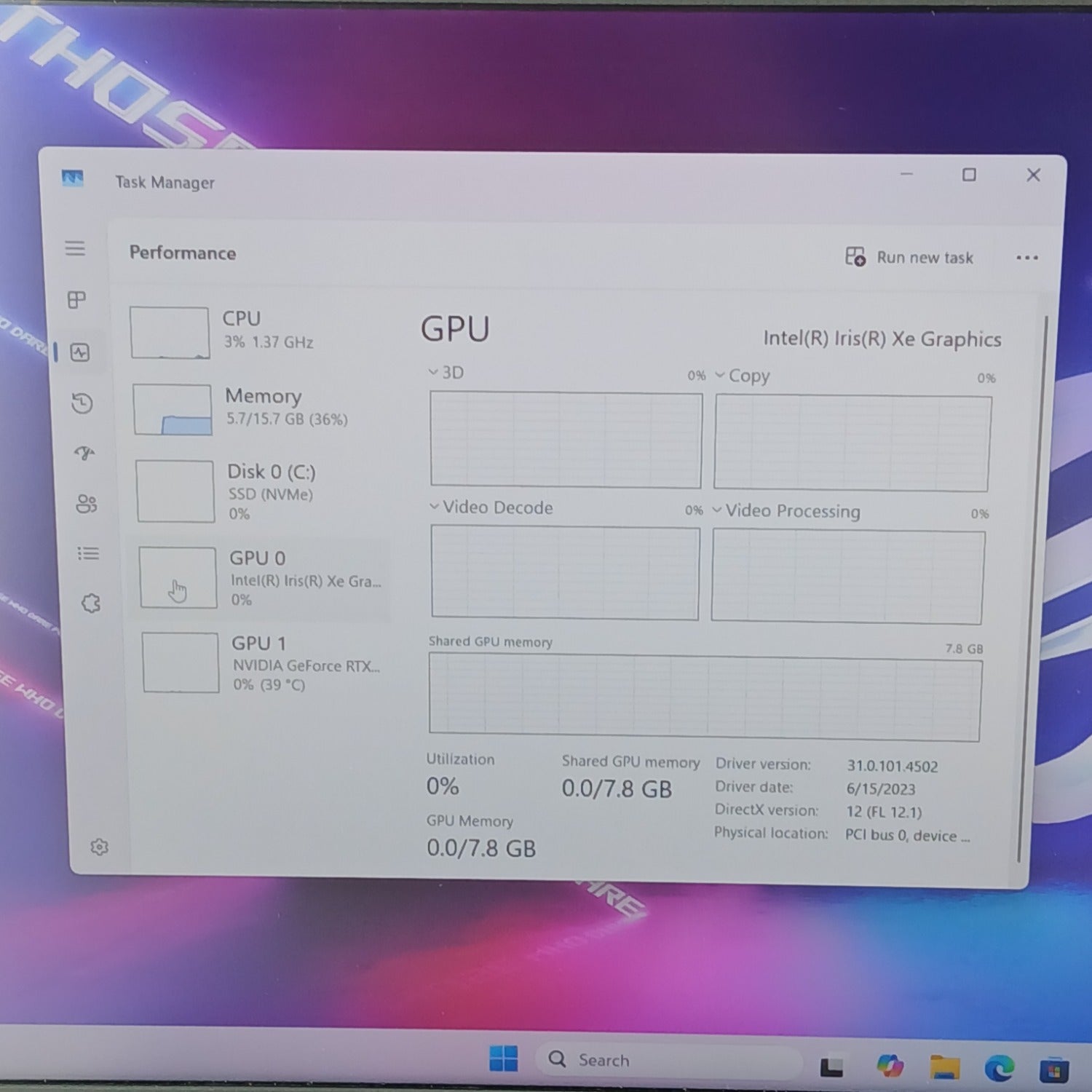This screenshot has height=1092, width=1092.
Task: Open Startup apps page icon
Action: click(84, 454)
